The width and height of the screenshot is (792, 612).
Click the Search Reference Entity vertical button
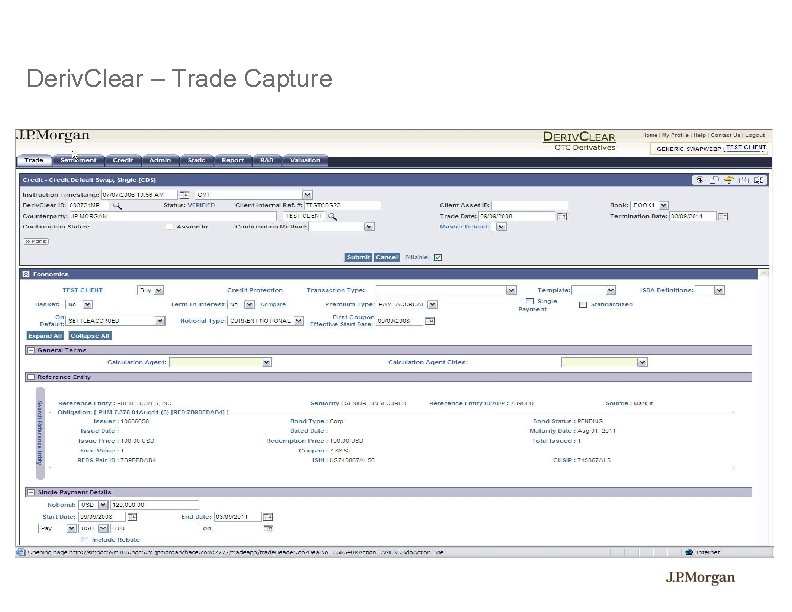[40, 433]
